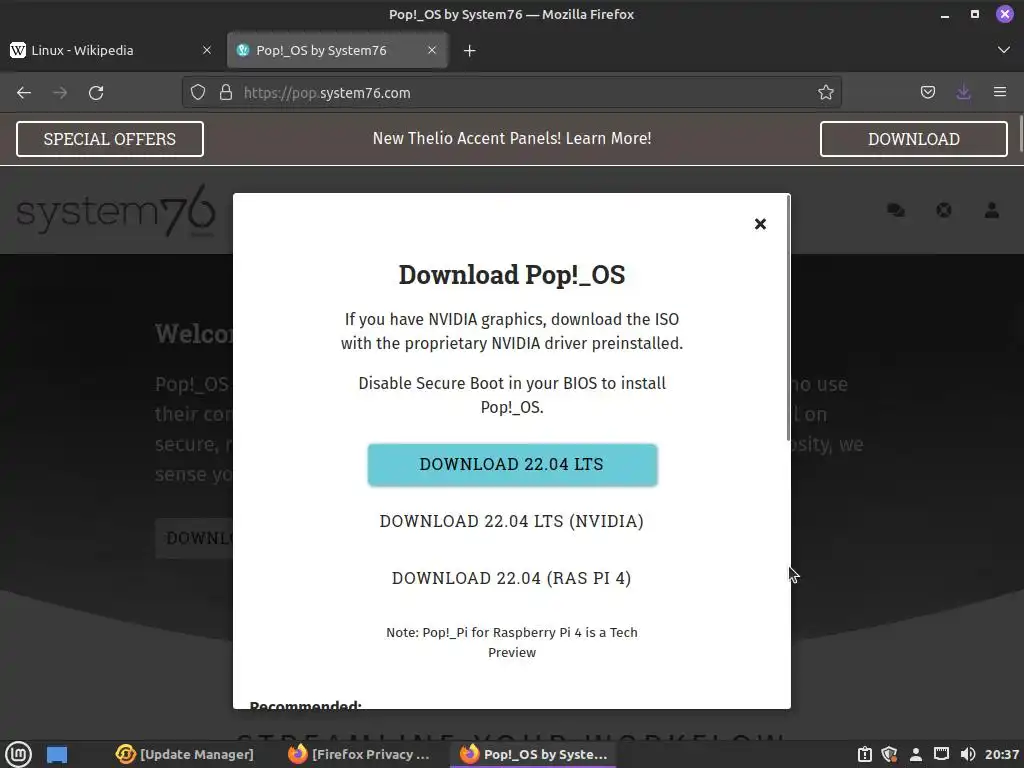Go back one page
This screenshot has height=768, width=1024.
(x=24, y=93)
